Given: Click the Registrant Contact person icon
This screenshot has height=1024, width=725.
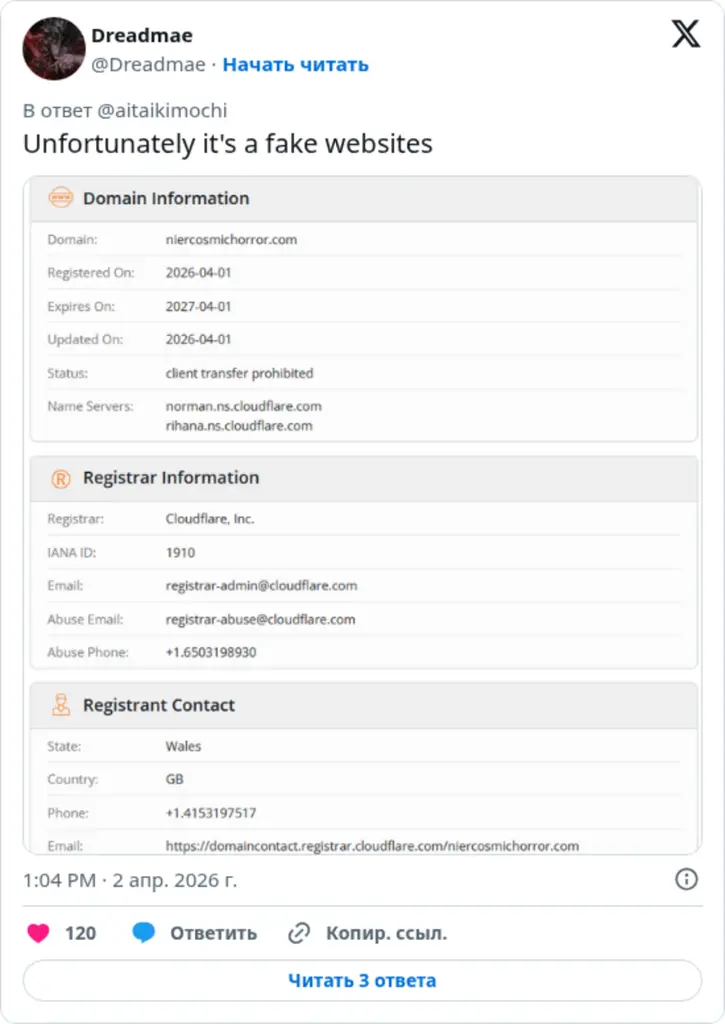Looking at the screenshot, I should [x=60, y=705].
